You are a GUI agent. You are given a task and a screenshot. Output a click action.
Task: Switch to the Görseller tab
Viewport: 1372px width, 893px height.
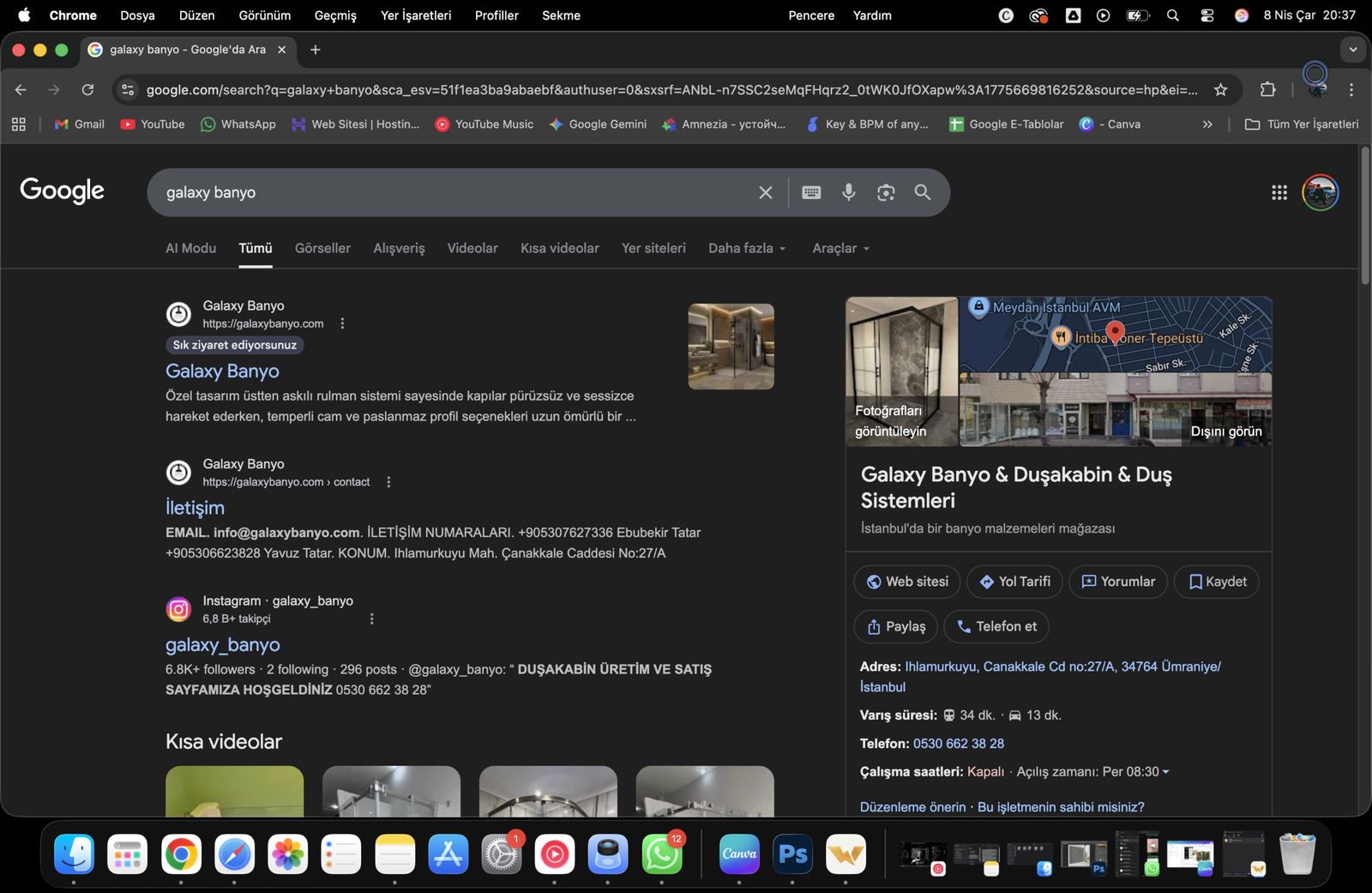coord(322,248)
